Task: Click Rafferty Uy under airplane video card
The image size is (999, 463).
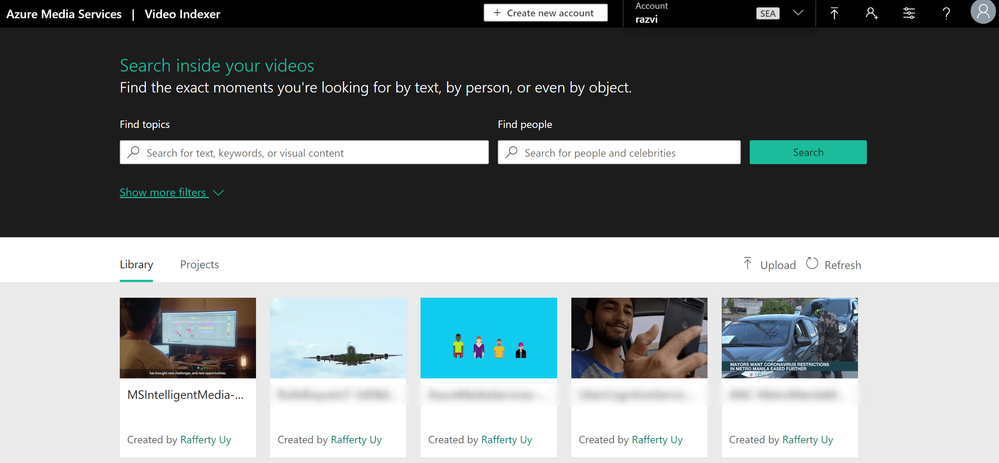Action: tap(356, 439)
